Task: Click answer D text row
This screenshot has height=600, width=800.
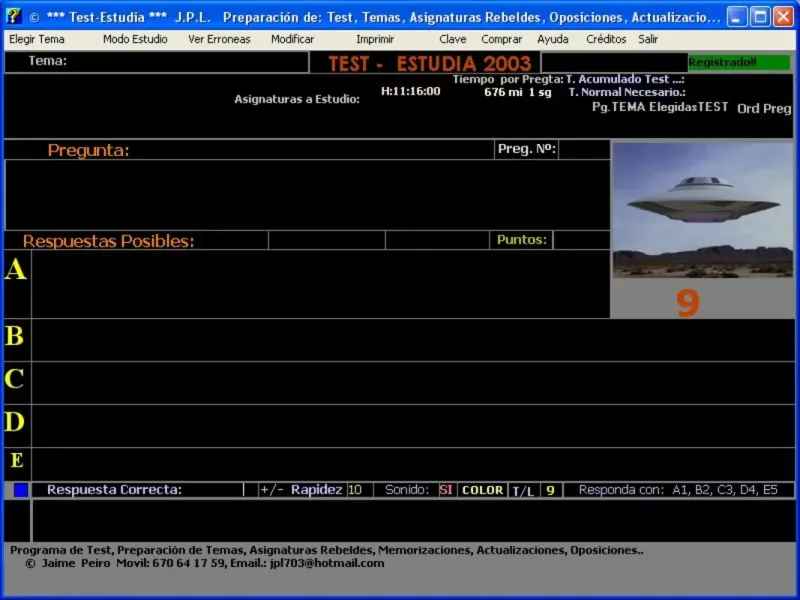Action: [413, 426]
